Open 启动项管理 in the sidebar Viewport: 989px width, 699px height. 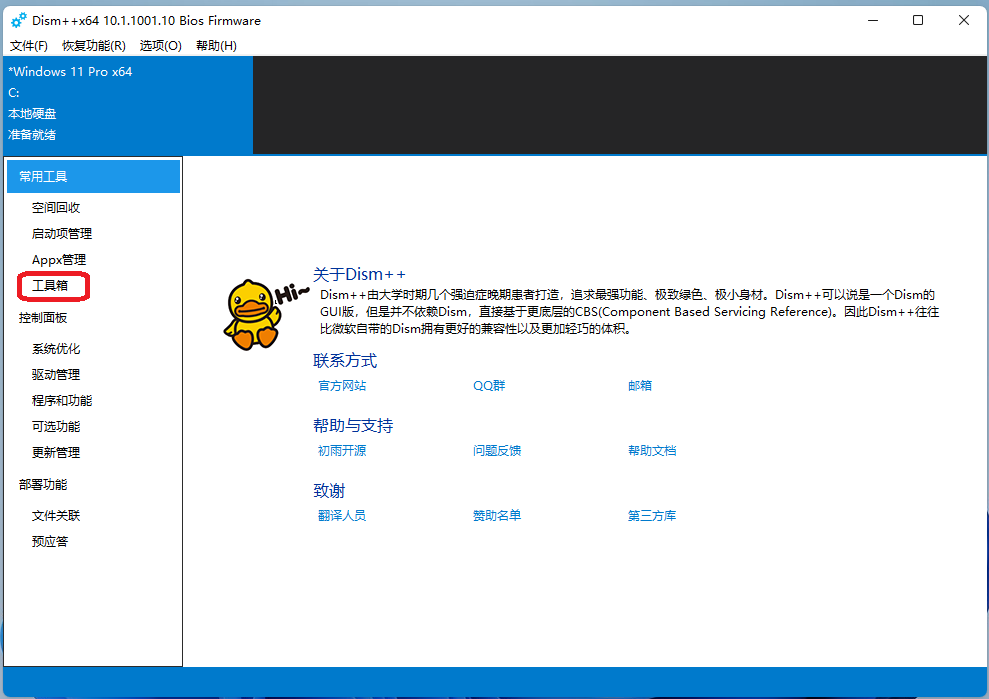[63, 233]
